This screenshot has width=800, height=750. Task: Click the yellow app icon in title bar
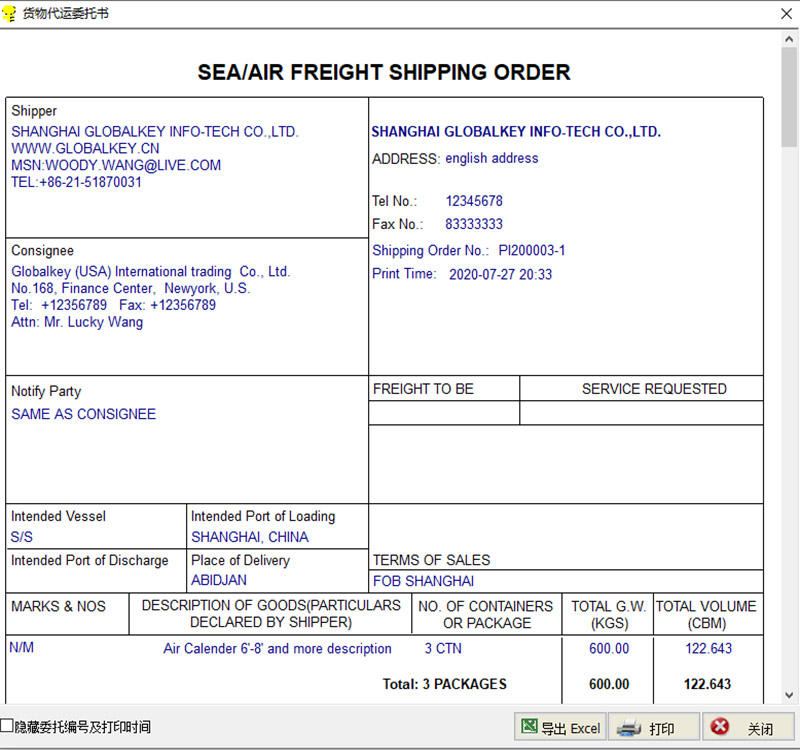point(9,13)
